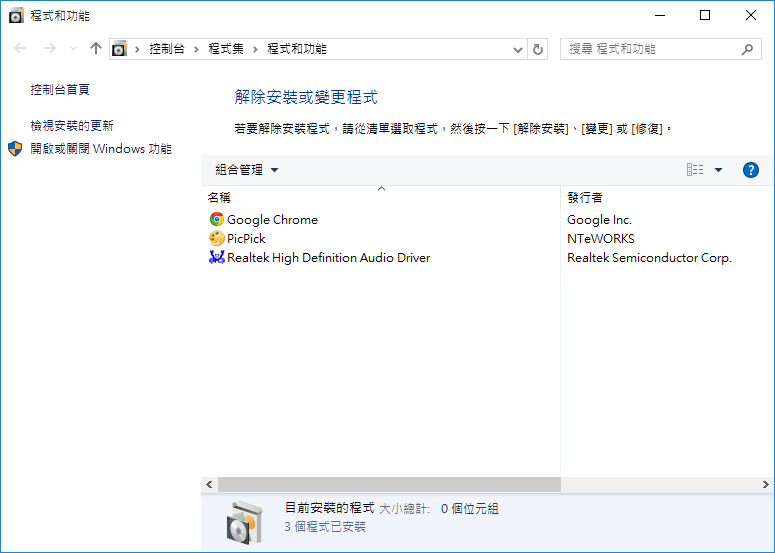Click Realtek Semiconductor Corp. publisher cell
This screenshot has width=775, height=553.
click(649, 257)
